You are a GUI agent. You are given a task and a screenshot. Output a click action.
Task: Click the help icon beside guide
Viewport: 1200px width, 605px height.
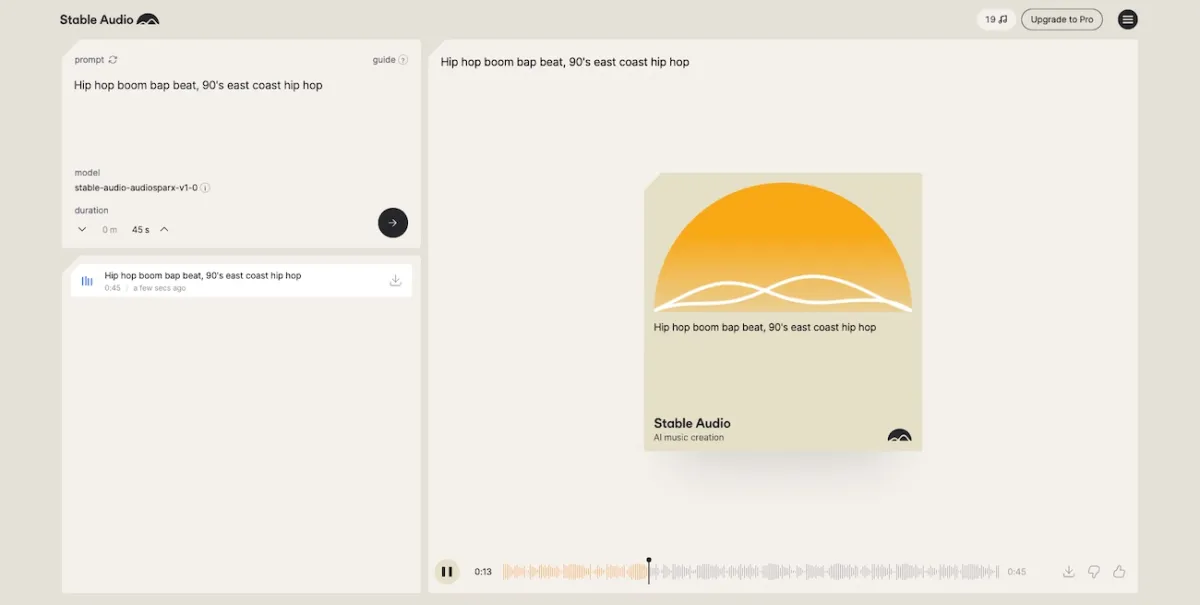[x=403, y=60]
